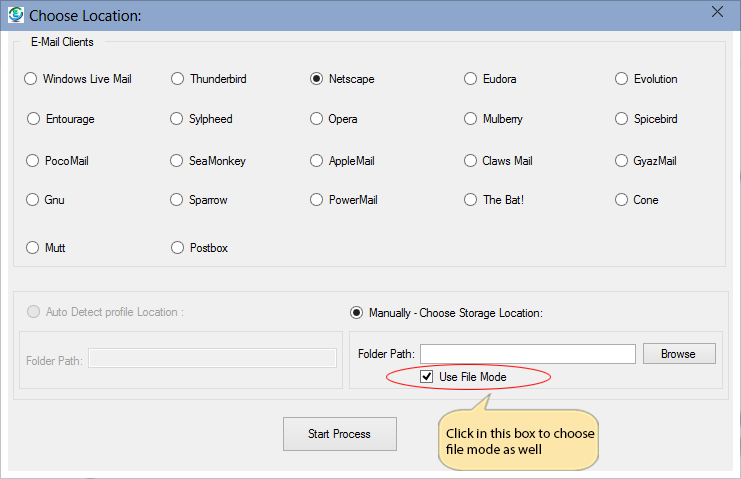Select the AppleMail radio button
Image resolution: width=741 pixels, height=479 pixels.
[x=317, y=161]
